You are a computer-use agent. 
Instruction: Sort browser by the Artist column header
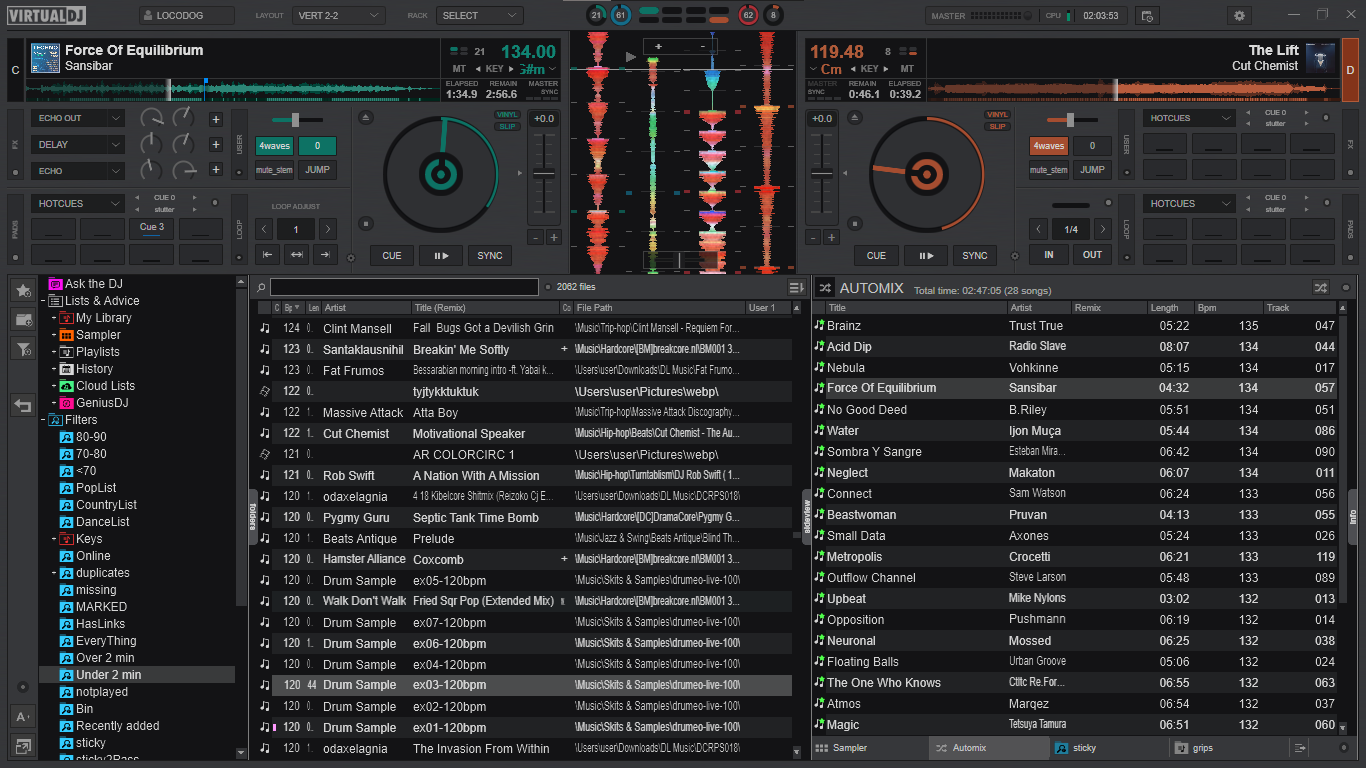click(365, 308)
